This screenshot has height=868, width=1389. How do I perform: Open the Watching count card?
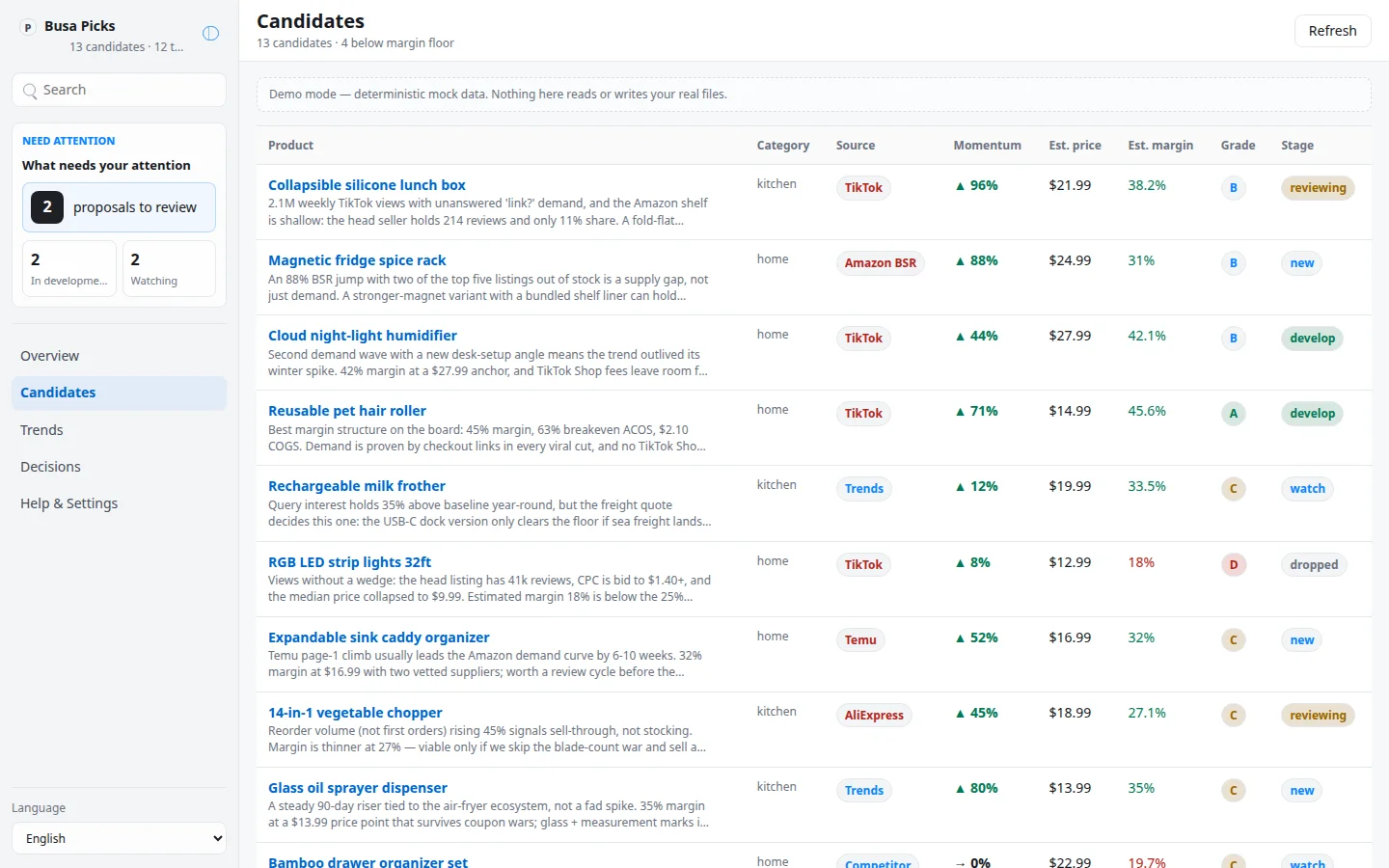point(169,268)
